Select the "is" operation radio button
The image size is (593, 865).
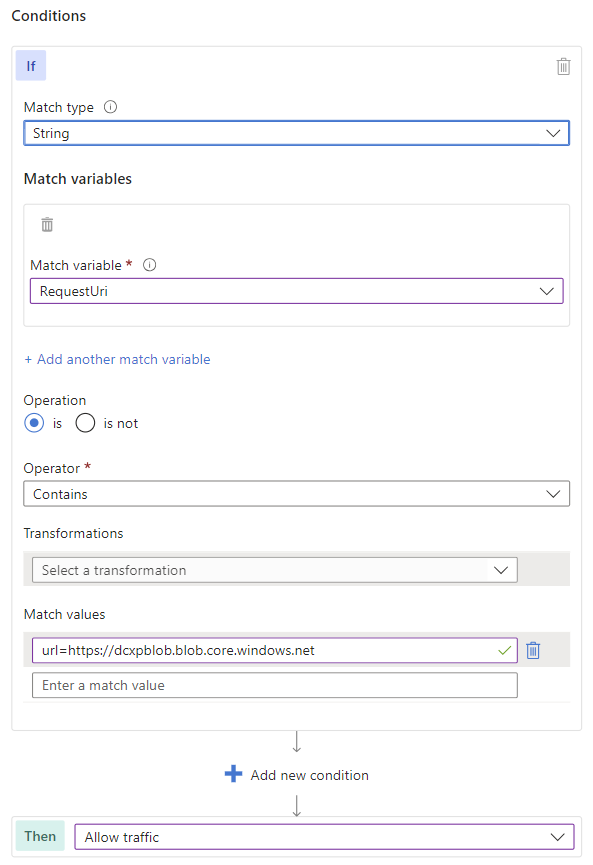pos(34,423)
